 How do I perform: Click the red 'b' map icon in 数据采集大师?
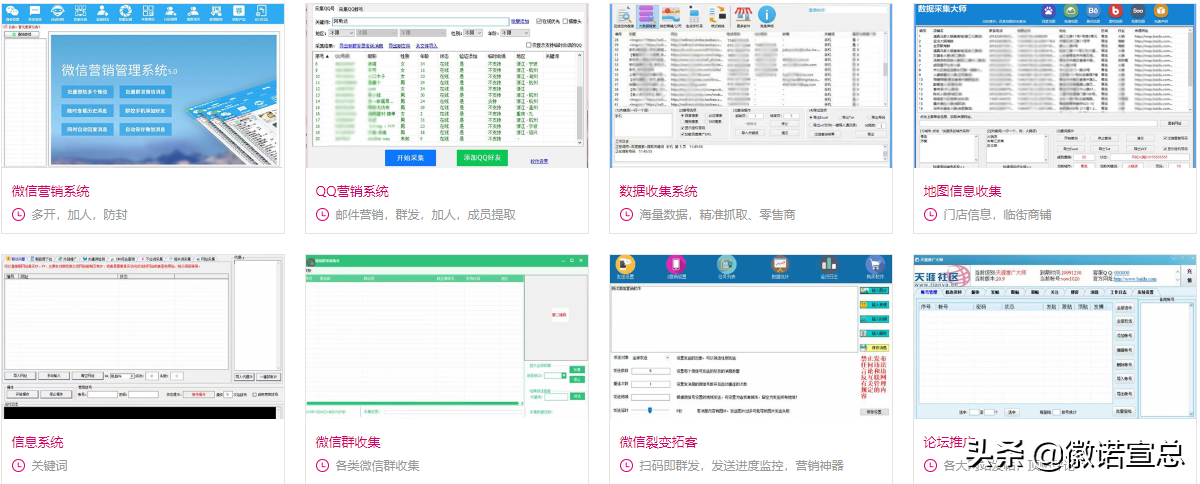coord(1115,11)
